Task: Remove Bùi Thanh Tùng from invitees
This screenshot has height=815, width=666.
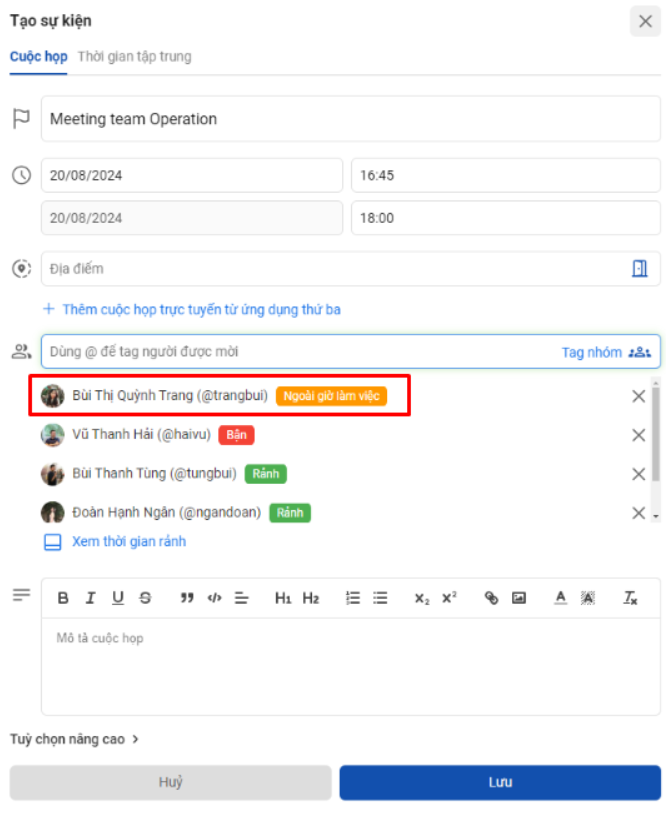Action: click(x=638, y=474)
